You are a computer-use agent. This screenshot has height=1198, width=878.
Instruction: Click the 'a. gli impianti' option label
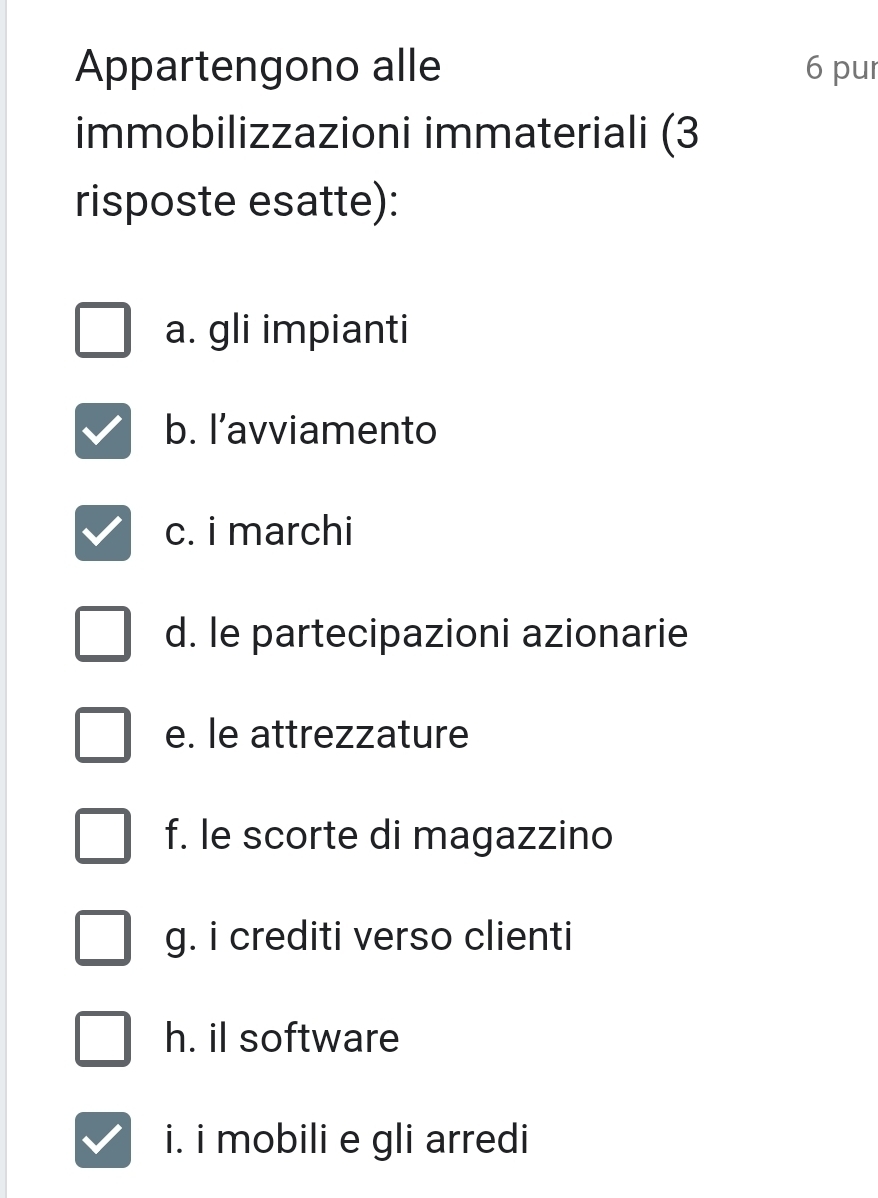coord(287,329)
